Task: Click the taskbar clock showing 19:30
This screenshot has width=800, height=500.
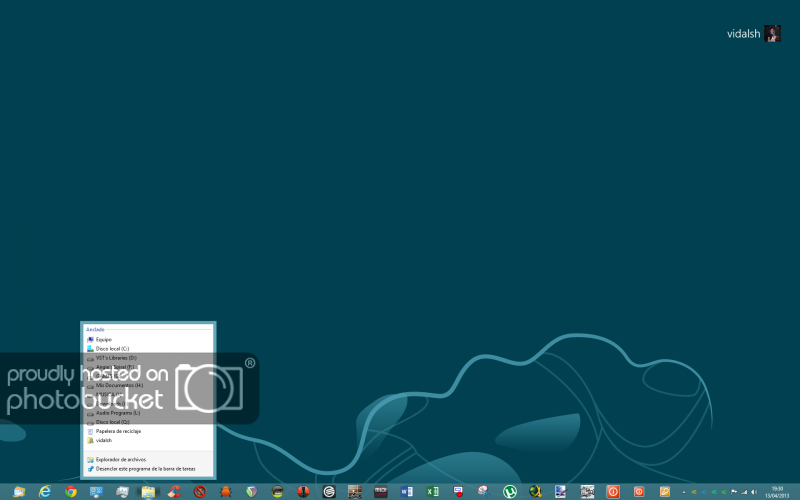Action: tap(777, 492)
